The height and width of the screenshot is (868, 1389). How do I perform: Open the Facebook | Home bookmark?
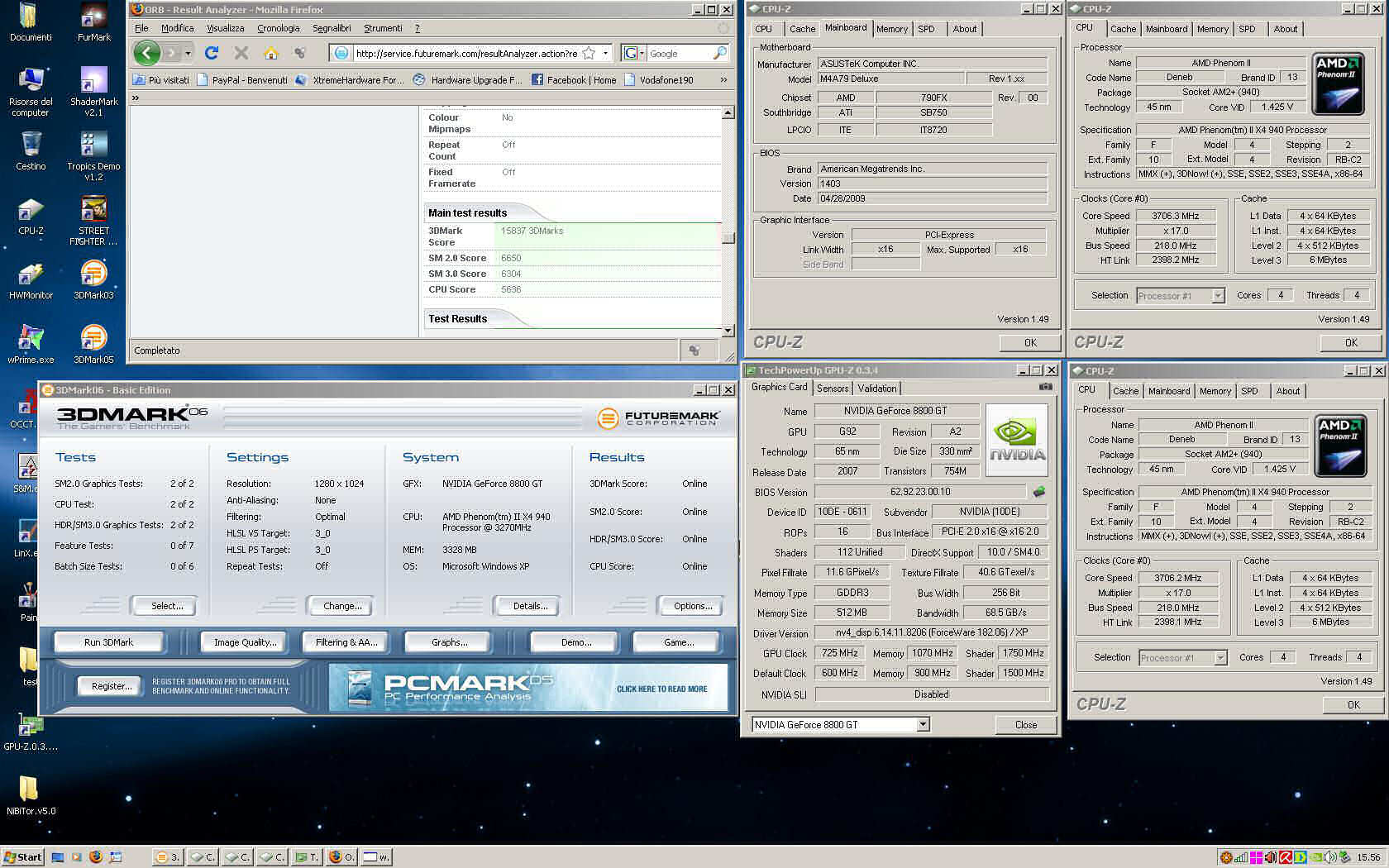coord(573,80)
